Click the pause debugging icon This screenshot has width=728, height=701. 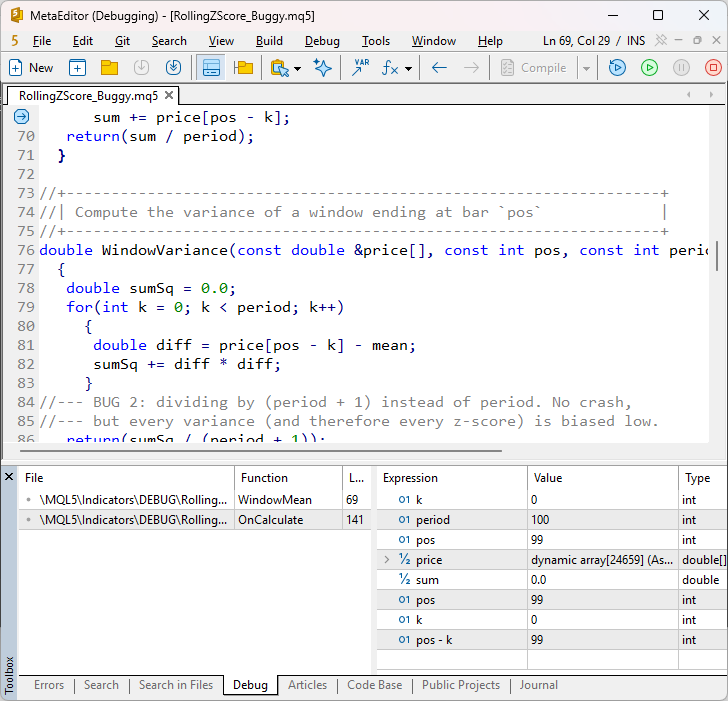pos(681,68)
